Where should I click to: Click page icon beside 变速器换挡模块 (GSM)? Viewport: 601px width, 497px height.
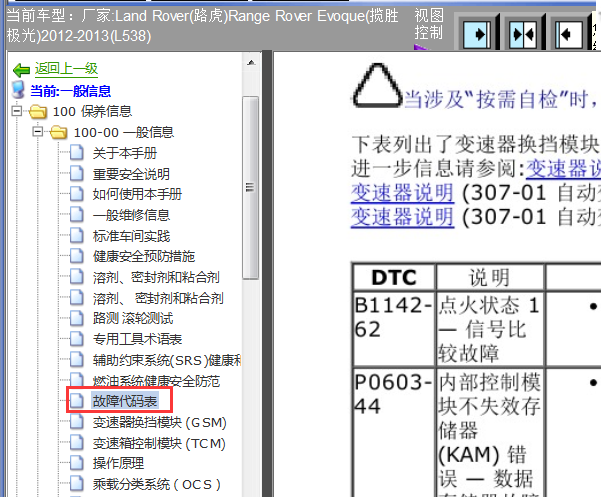pos(77,422)
